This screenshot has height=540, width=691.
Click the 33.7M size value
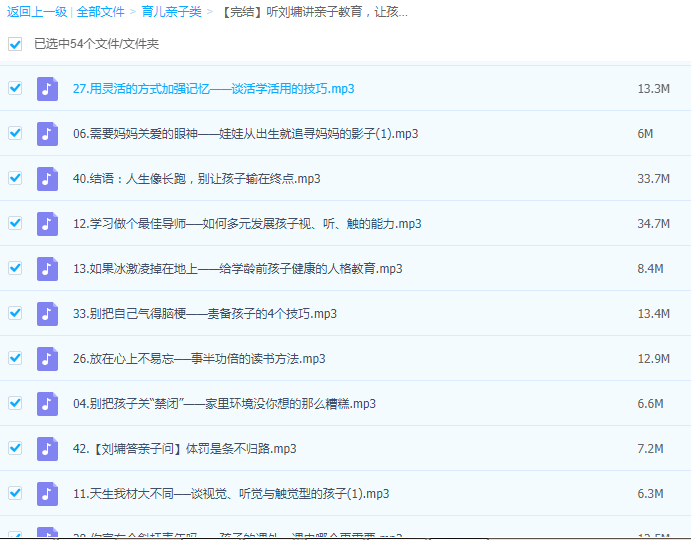(x=654, y=179)
